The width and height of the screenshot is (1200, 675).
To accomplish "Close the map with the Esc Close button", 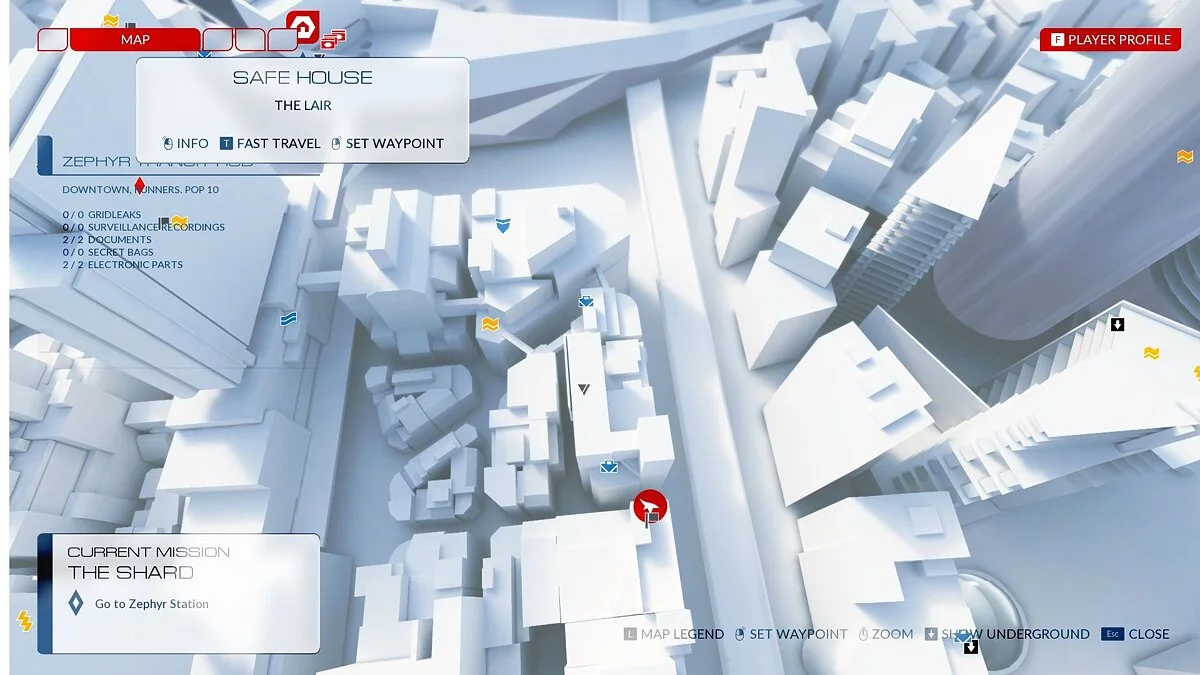I will click(1135, 634).
